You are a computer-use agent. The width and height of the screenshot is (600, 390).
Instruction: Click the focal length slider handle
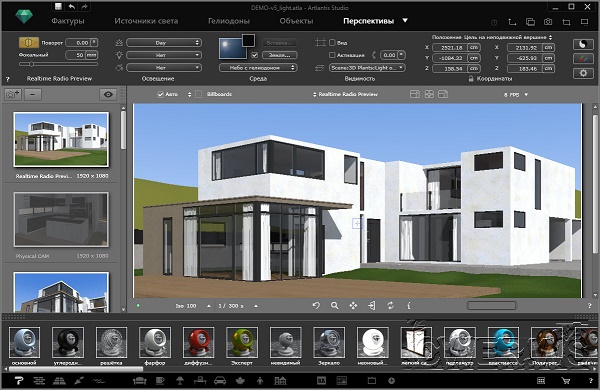[x=32, y=64]
